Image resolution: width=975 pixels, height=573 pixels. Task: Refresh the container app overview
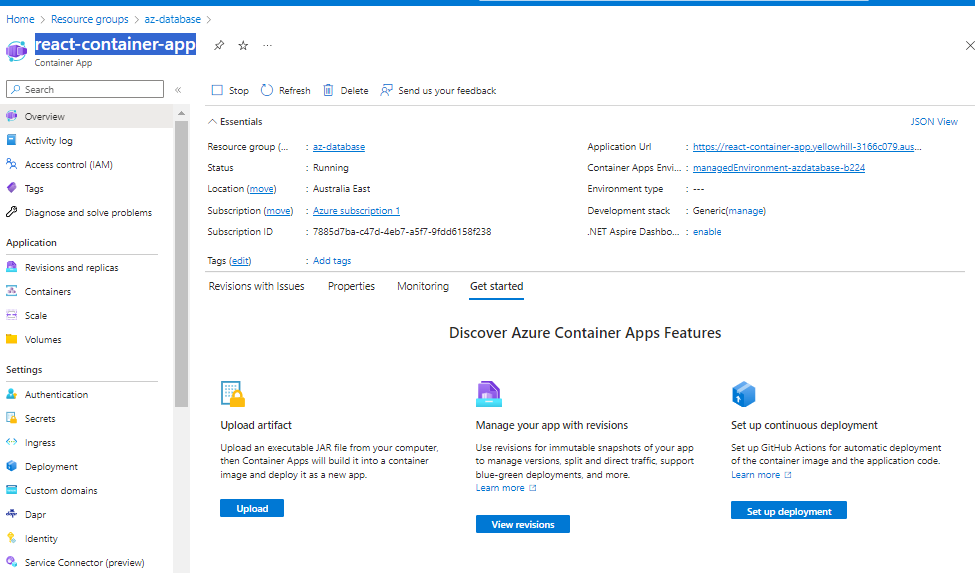(x=285, y=91)
